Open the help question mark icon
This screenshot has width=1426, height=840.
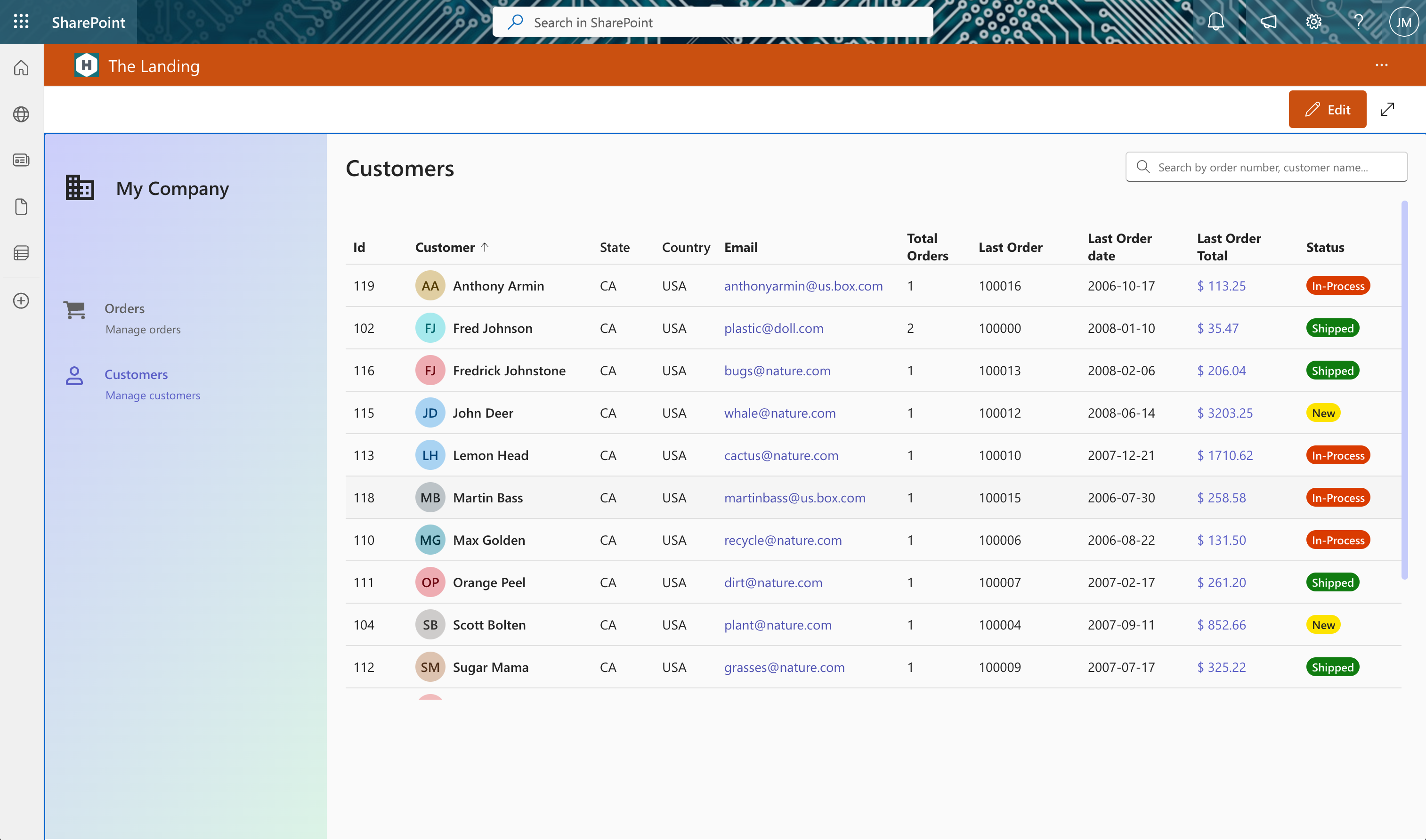tap(1358, 22)
